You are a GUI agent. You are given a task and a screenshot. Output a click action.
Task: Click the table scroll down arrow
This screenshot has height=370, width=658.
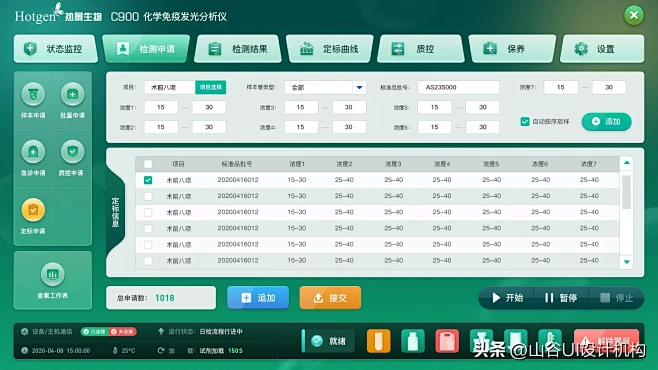click(627, 262)
